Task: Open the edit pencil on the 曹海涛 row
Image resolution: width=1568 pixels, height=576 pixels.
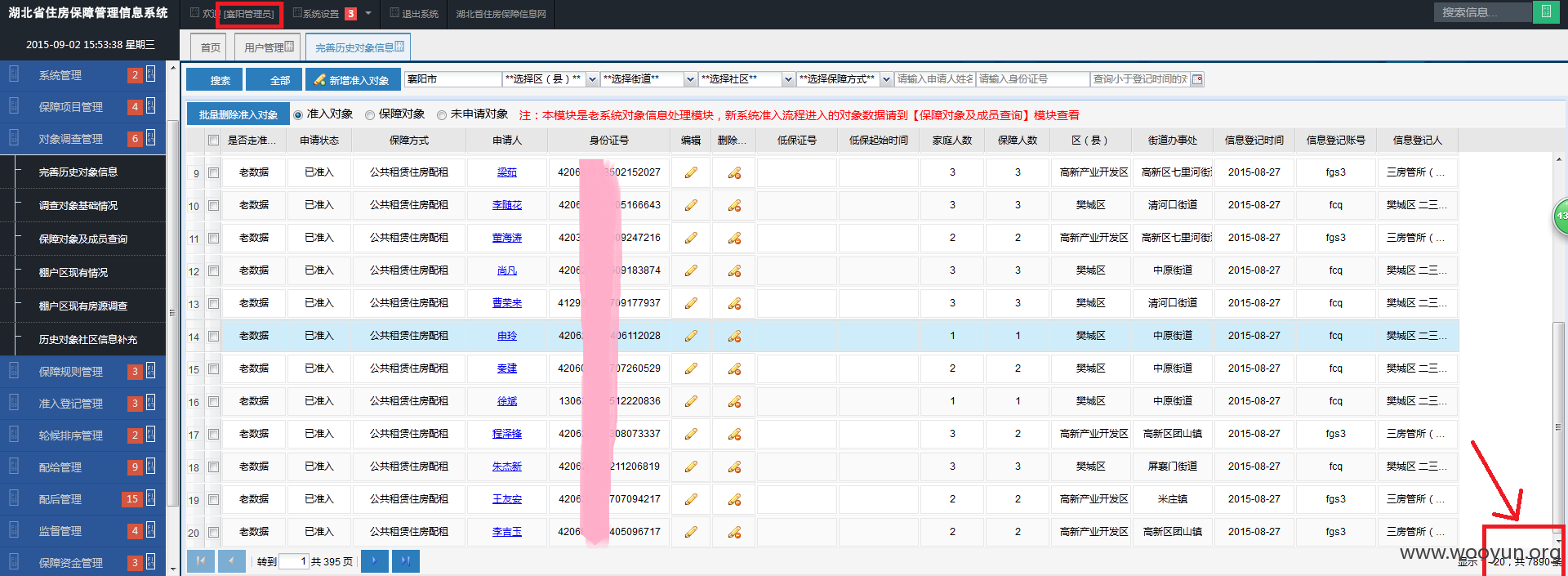Action: pyautogui.click(x=691, y=238)
